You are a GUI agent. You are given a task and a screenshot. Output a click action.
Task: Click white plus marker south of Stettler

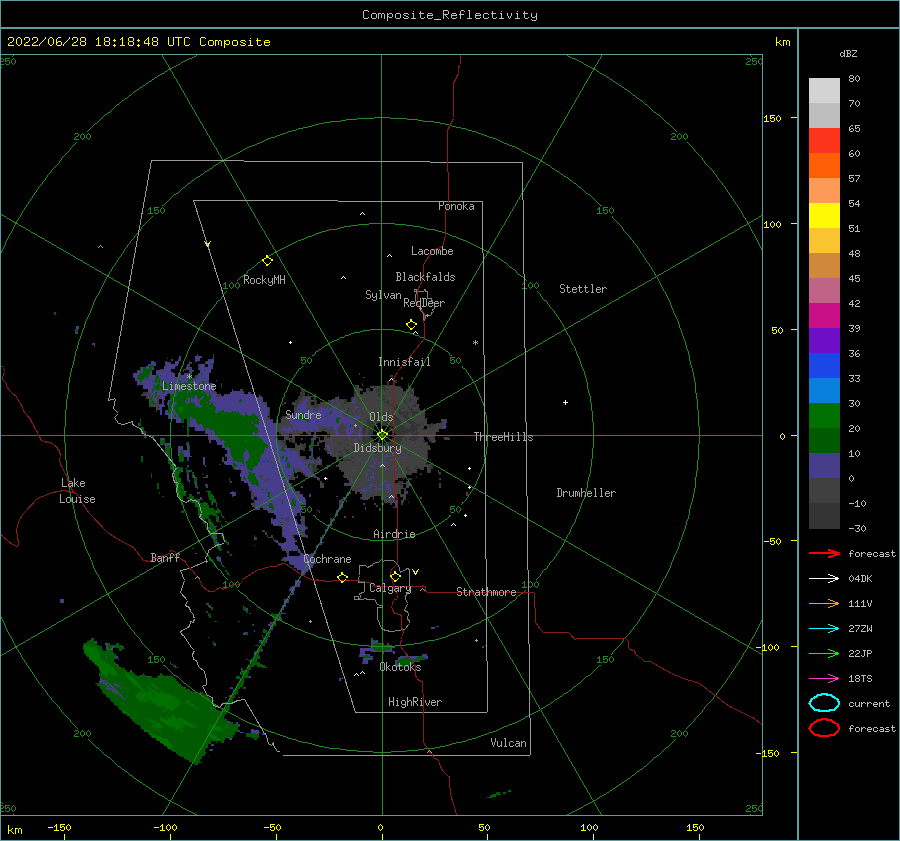[x=565, y=402]
